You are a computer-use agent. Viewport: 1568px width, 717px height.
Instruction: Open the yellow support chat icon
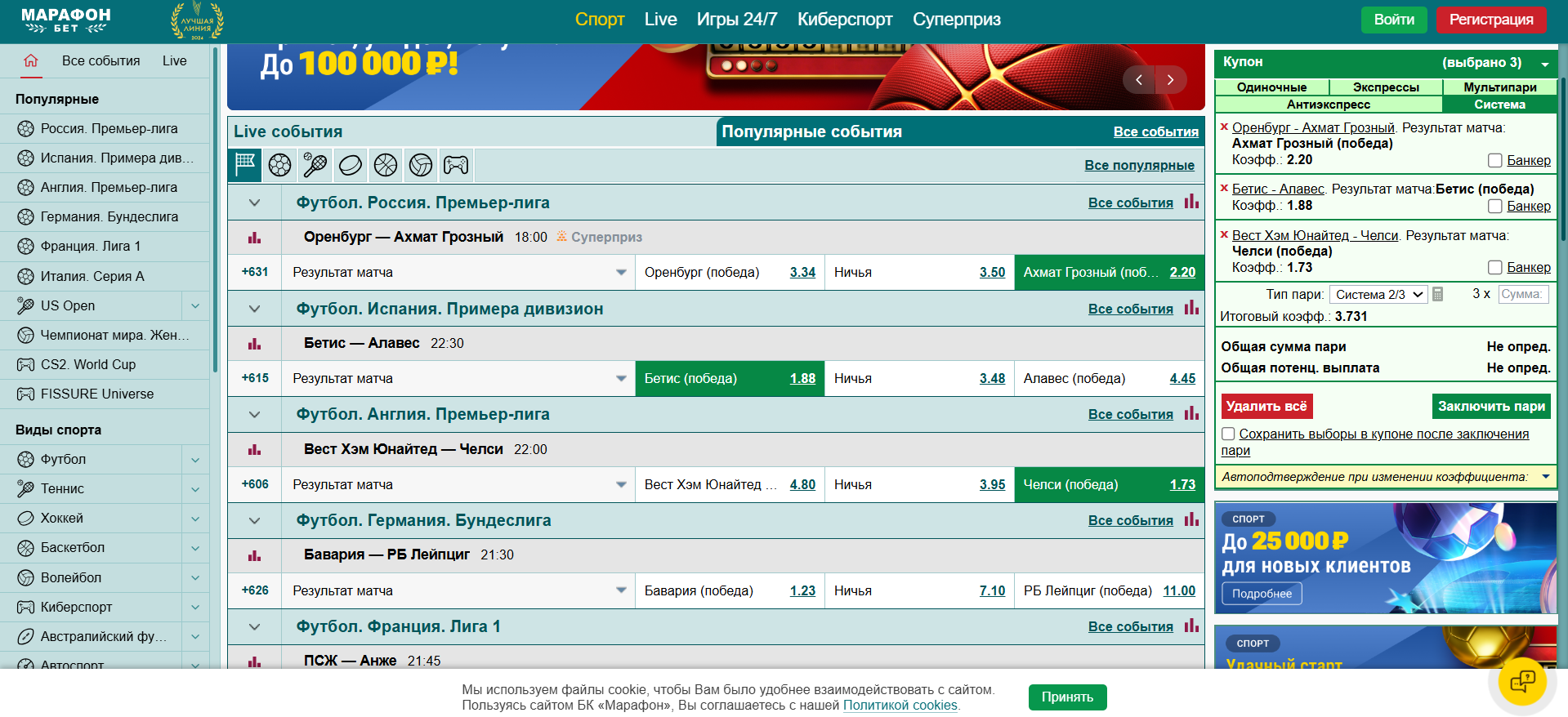[1522, 681]
